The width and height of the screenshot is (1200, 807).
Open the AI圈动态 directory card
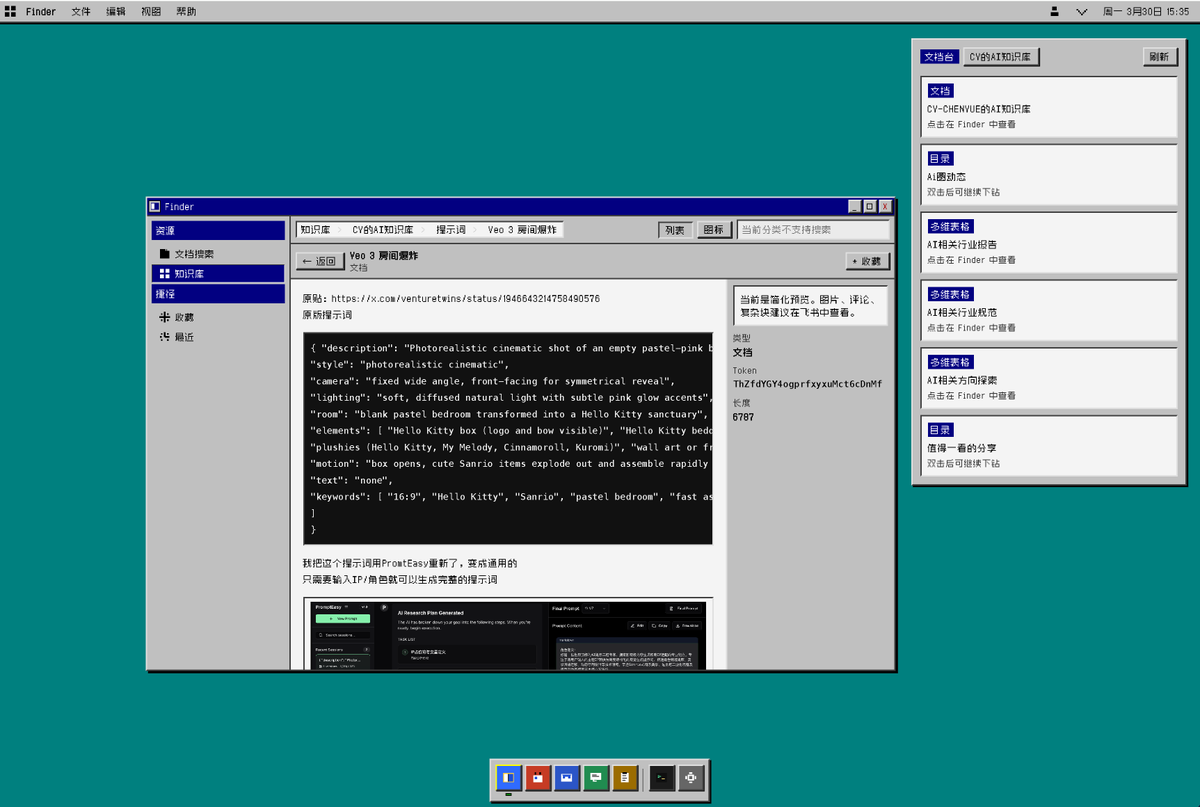pyautogui.click(x=1049, y=175)
